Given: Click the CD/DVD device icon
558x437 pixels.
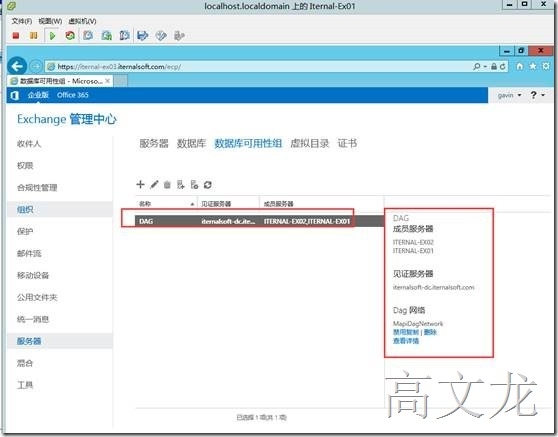Looking at the screenshot, I should (161, 36).
